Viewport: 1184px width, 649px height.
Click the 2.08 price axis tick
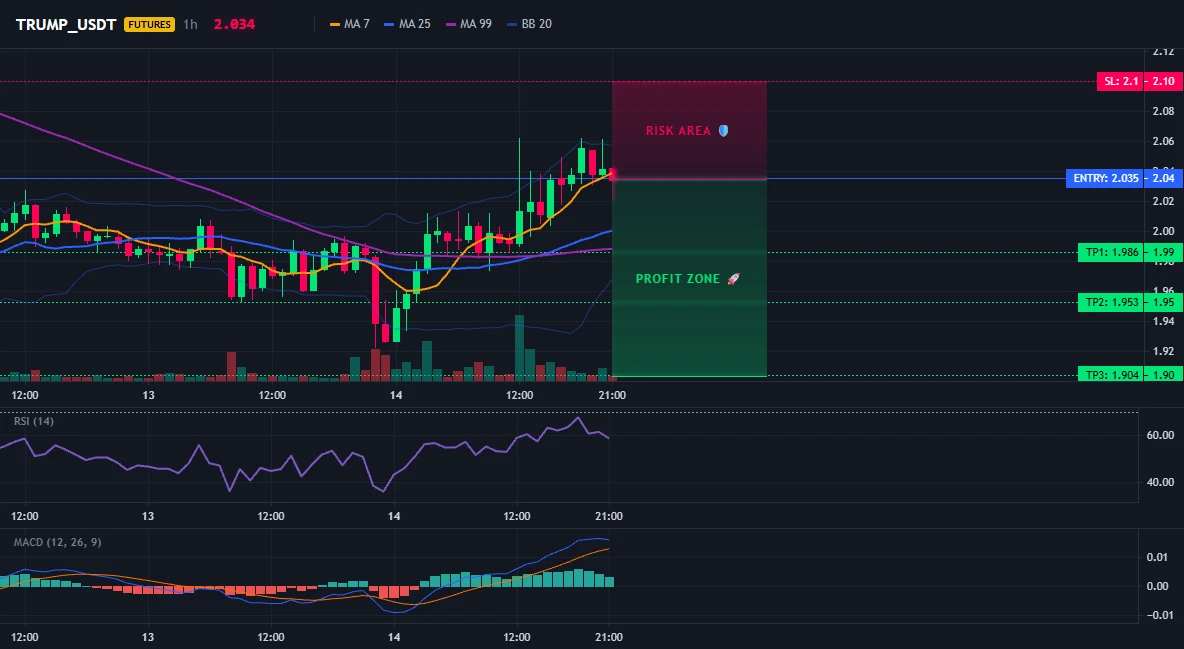pos(1164,111)
